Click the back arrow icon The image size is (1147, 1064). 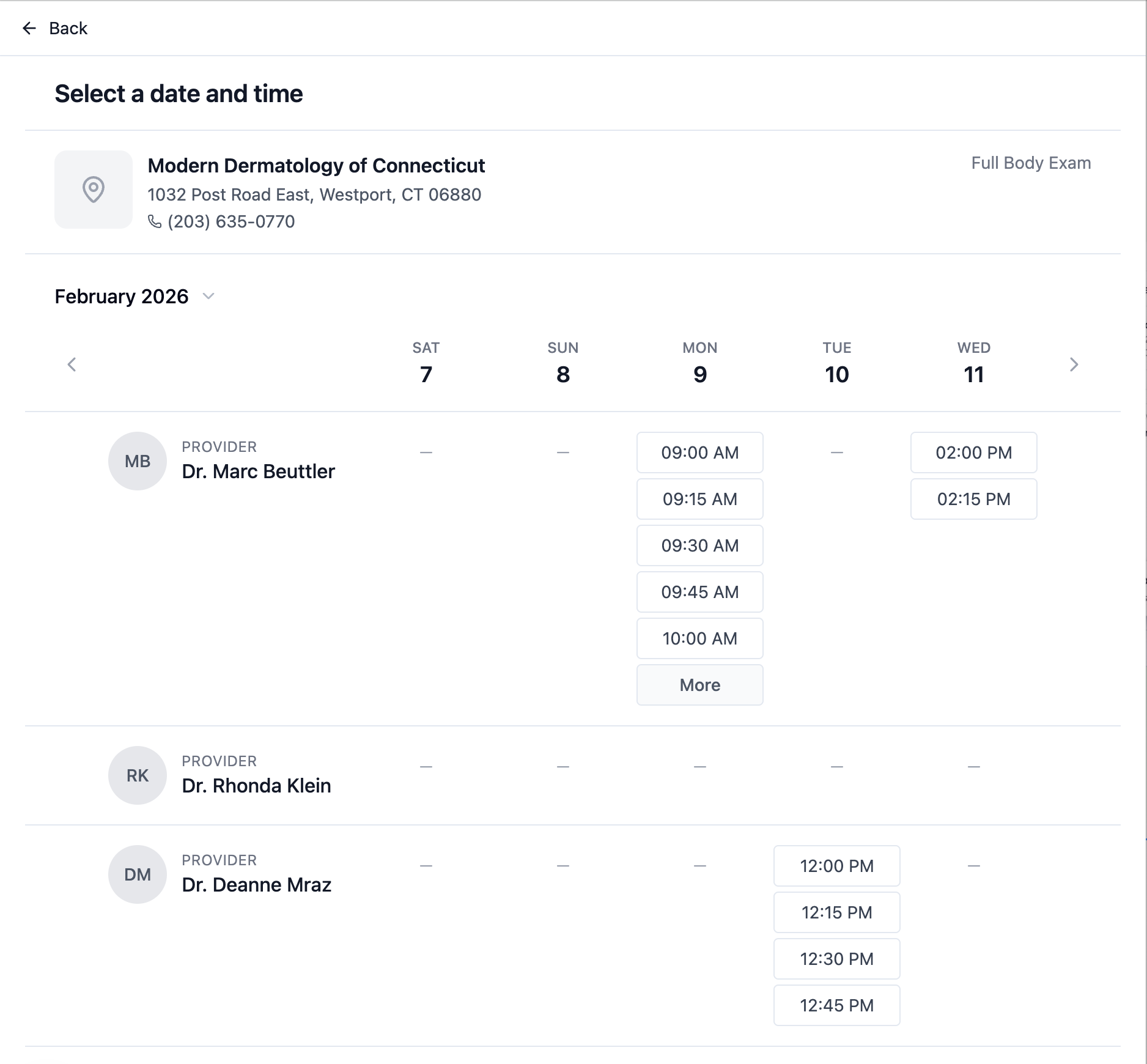tap(30, 28)
